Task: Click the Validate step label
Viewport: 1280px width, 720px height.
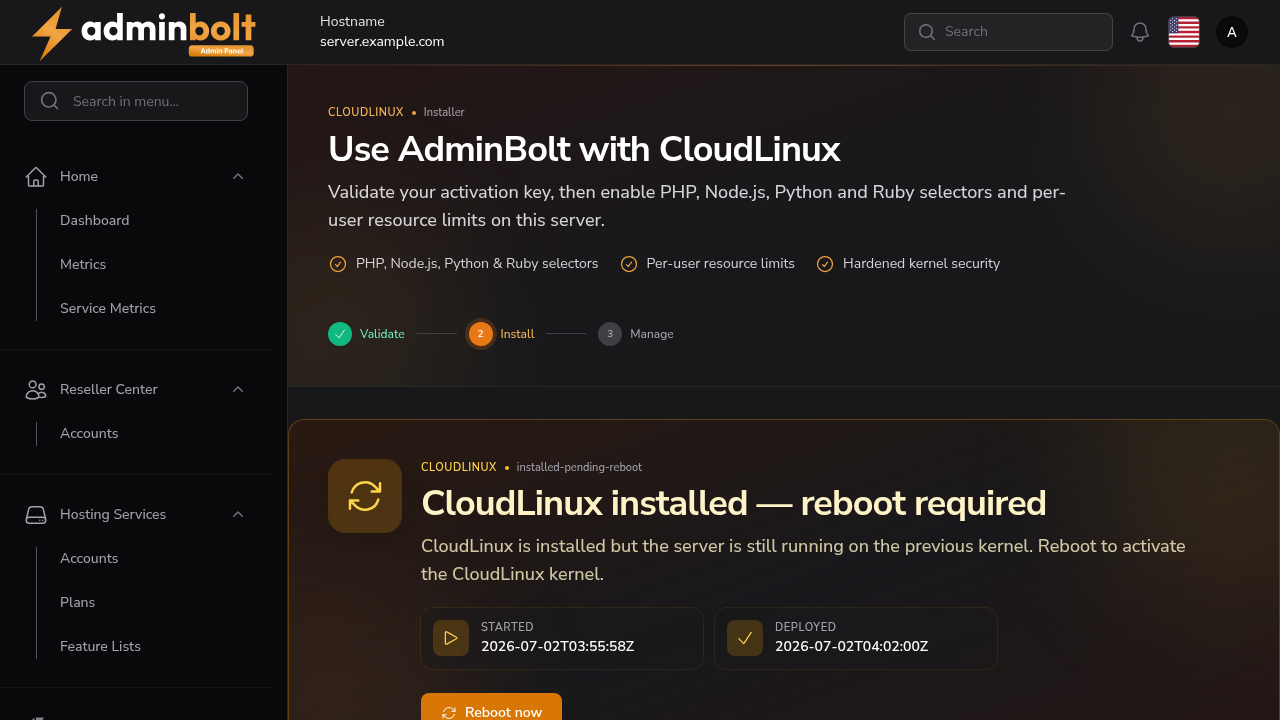Action: 382,334
